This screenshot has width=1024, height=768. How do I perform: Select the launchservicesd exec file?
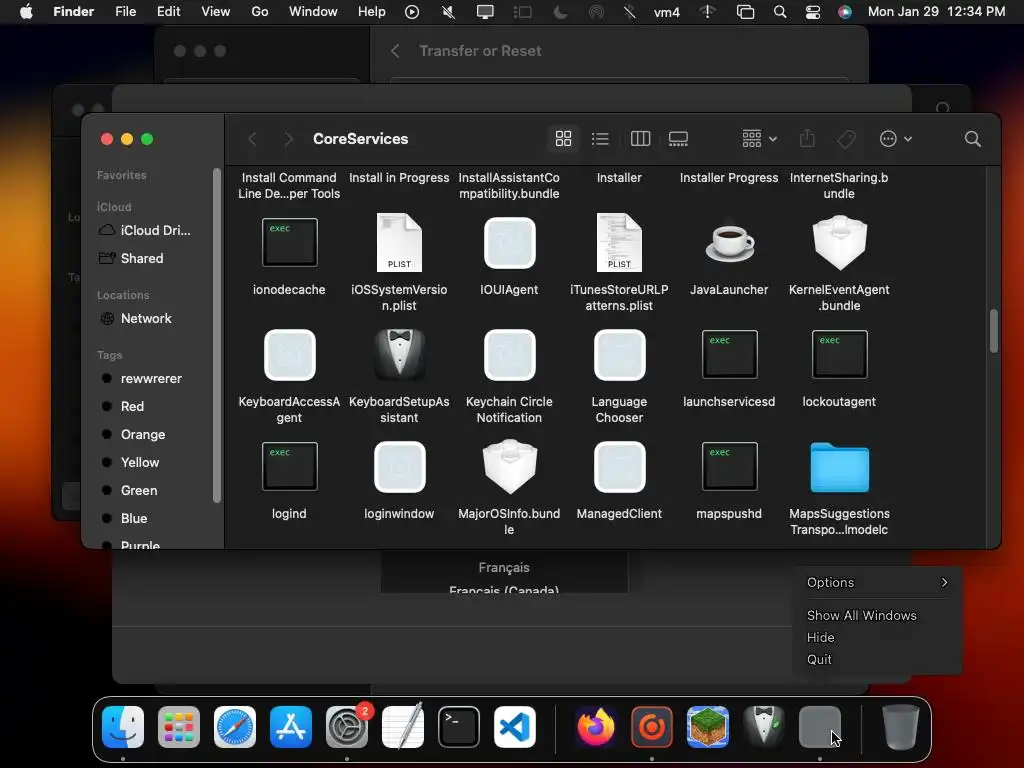coord(729,355)
